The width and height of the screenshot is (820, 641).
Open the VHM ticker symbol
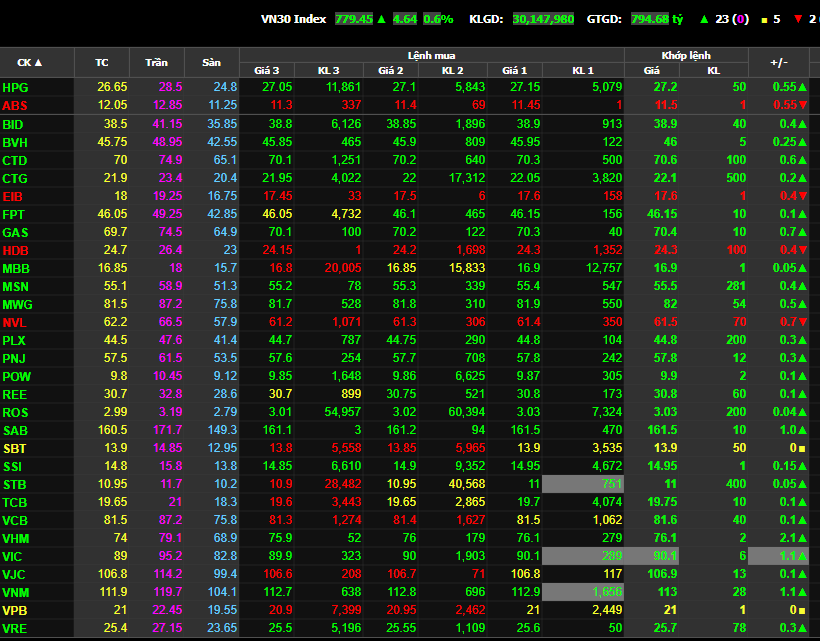[16, 539]
